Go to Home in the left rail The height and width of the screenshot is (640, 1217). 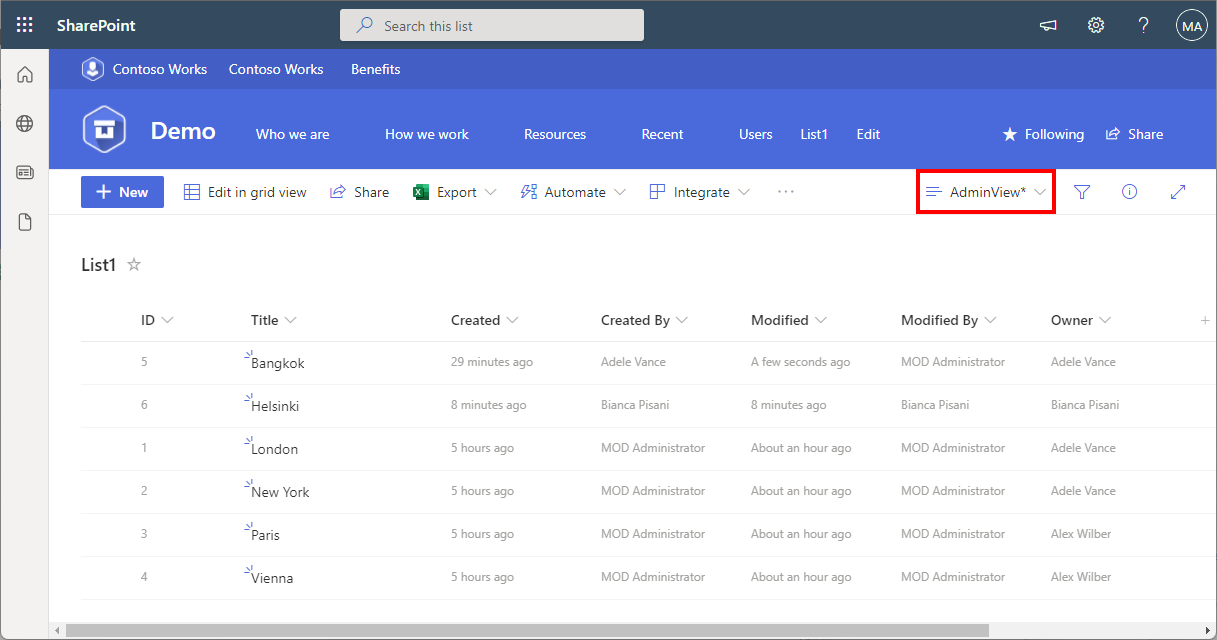coord(25,75)
